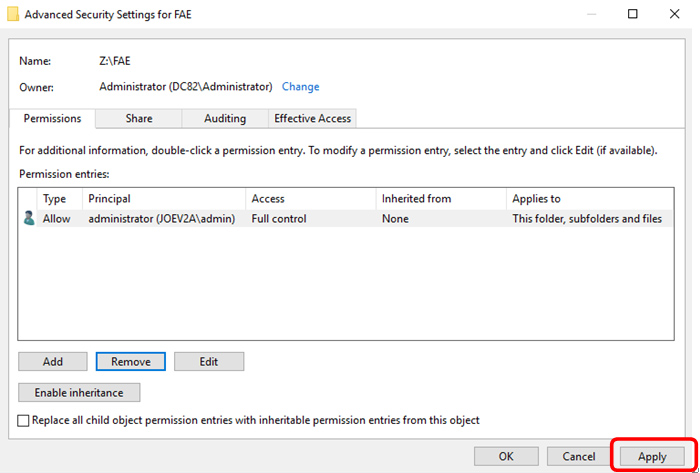
Task: Select the Effective Access tab
Action: click(312, 118)
